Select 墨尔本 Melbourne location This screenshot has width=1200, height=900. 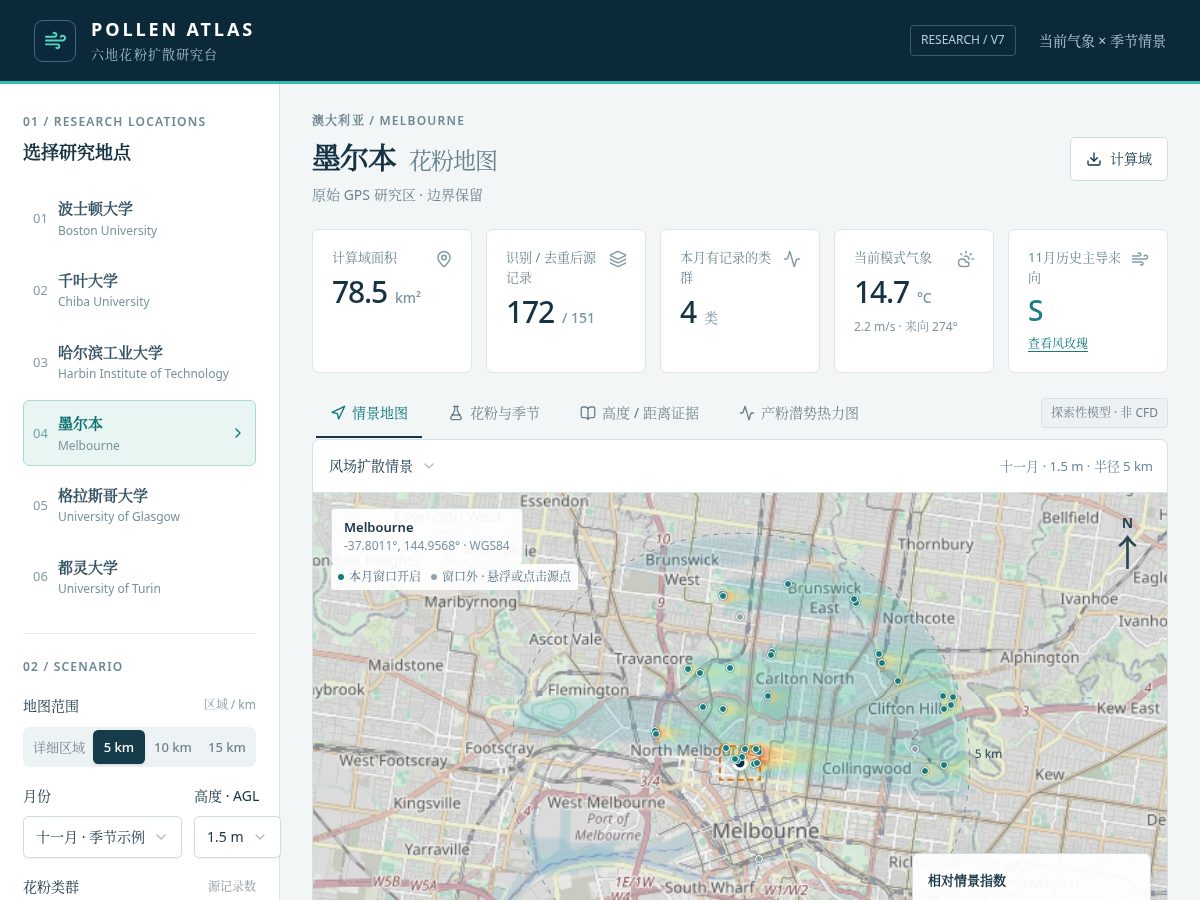point(139,433)
